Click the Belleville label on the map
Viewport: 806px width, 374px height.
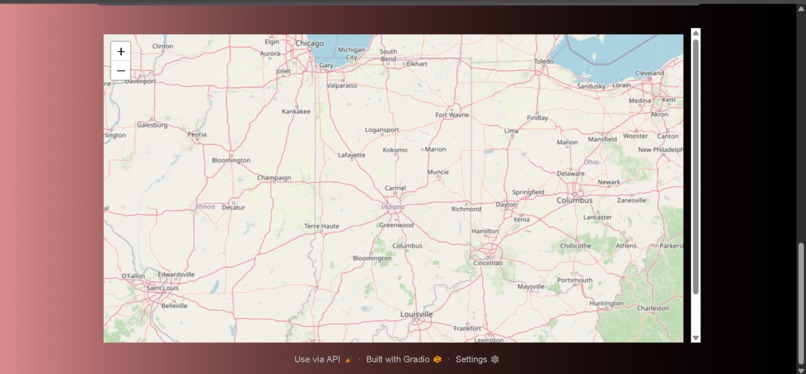click(x=174, y=306)
